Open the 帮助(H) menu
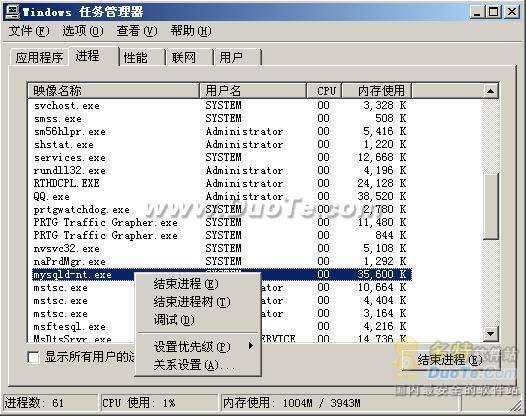This screenshot has width=526, height=416. (x=191, y=31)
